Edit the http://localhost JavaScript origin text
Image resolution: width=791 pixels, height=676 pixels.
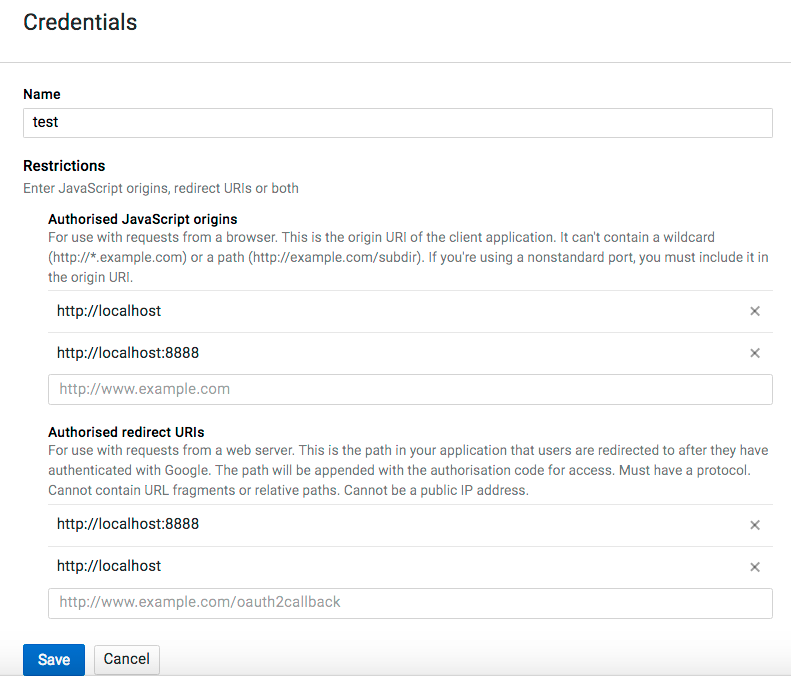[109, 311]
